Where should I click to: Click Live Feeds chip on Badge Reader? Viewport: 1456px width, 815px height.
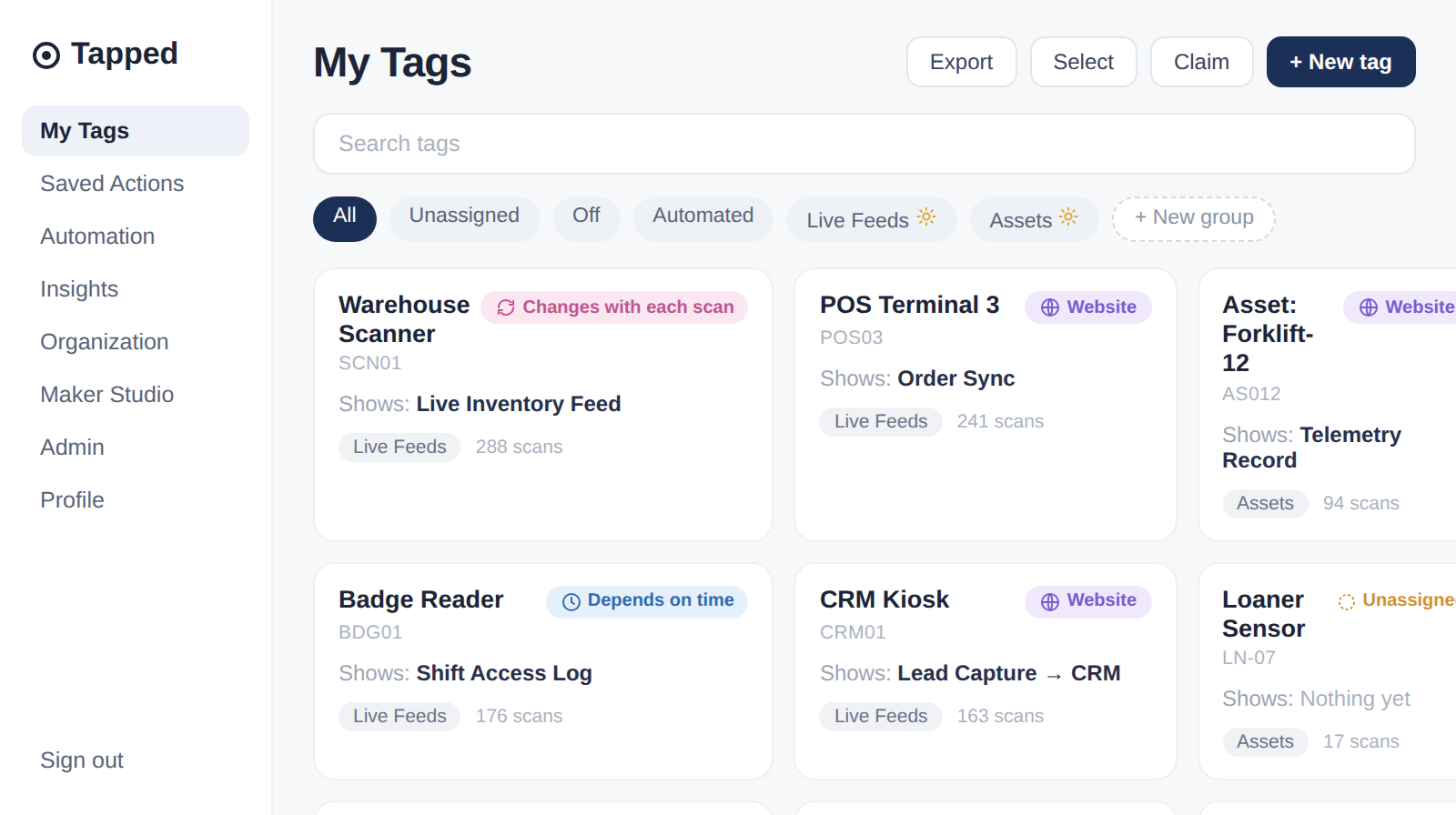pyautogui.click(x=399, y=716)
